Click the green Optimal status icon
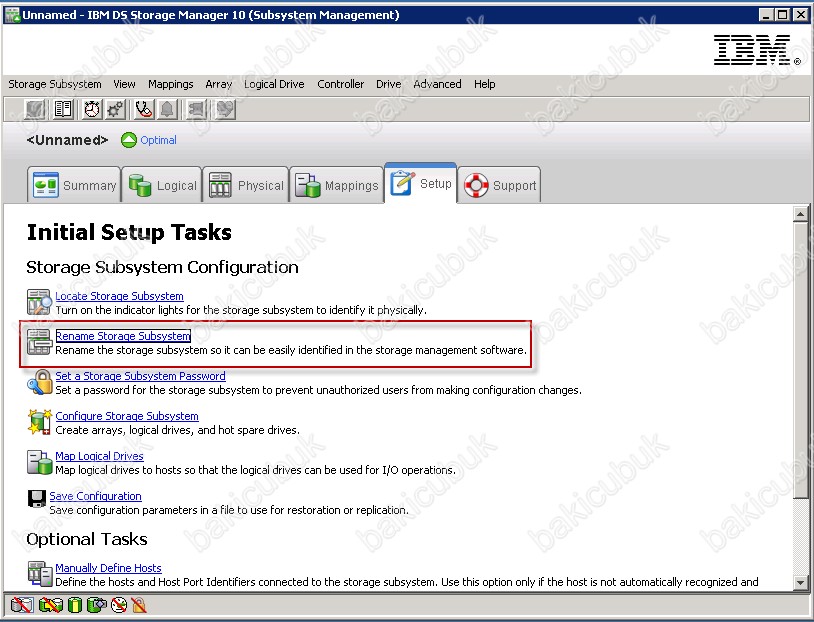The image size is (814, 622). [x=128, y=140]
